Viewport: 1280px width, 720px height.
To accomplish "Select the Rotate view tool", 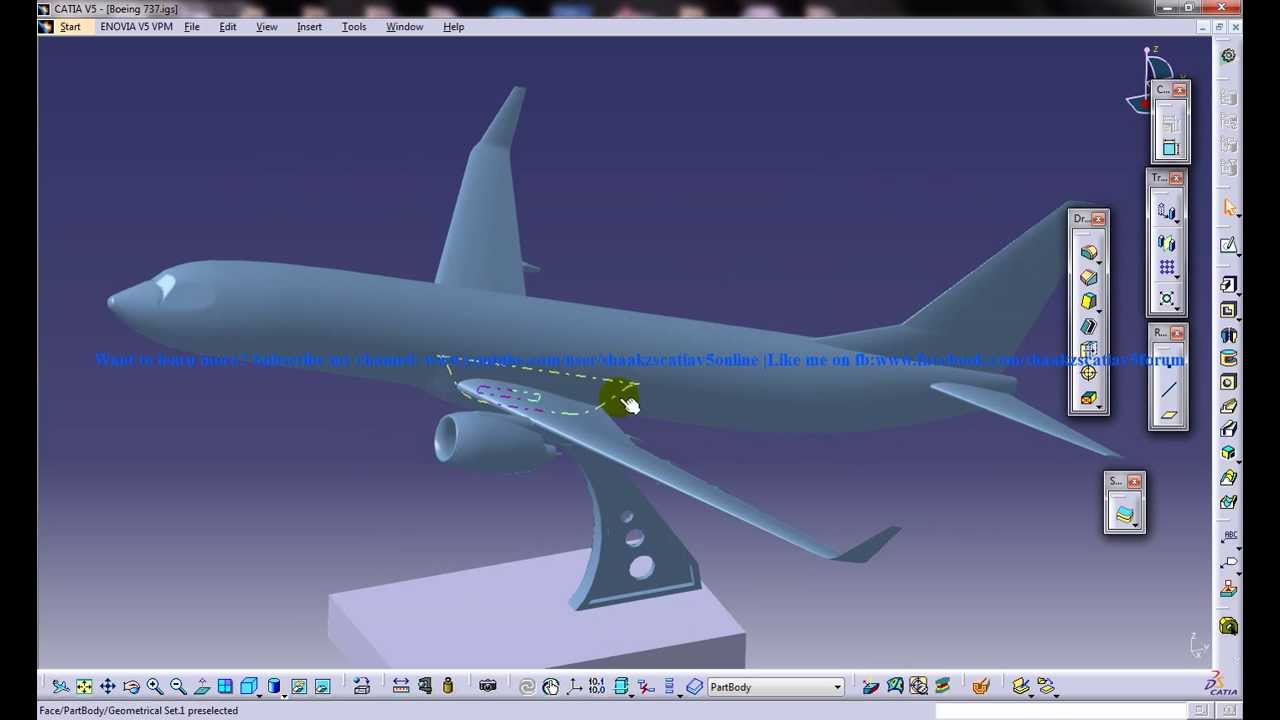I will pos(131,687).
